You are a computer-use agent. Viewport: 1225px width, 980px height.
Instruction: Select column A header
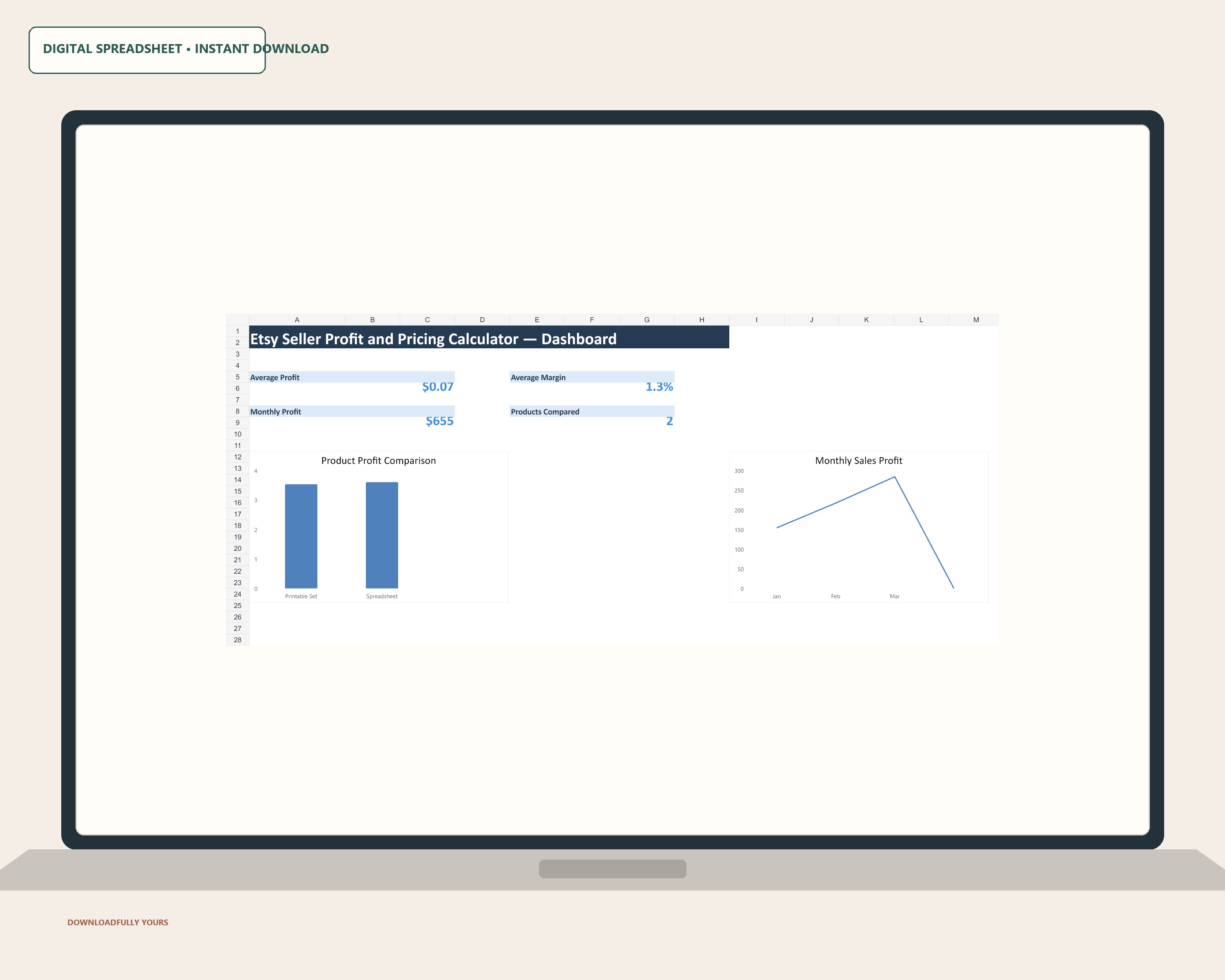tap(296, 320)
